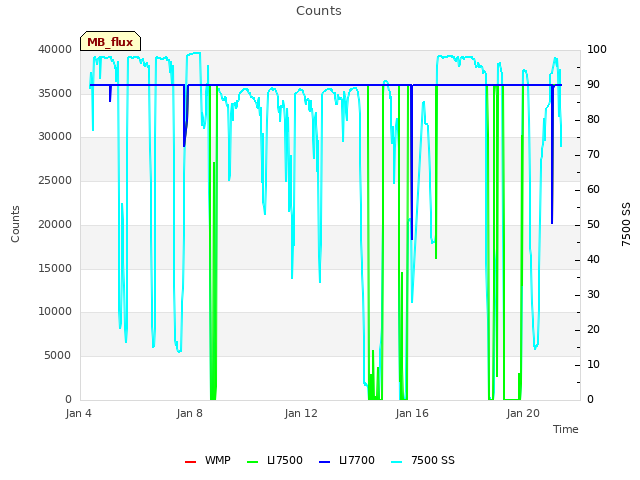The image size is (640, 480).
Task: Click the chart title Counts
Action: 319,11
